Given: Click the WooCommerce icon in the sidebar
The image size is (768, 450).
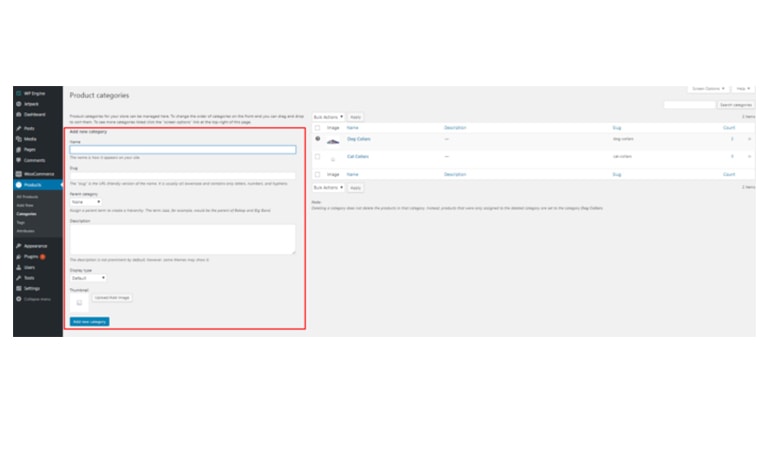Looking at the screenshot, I should coord(19,174).
